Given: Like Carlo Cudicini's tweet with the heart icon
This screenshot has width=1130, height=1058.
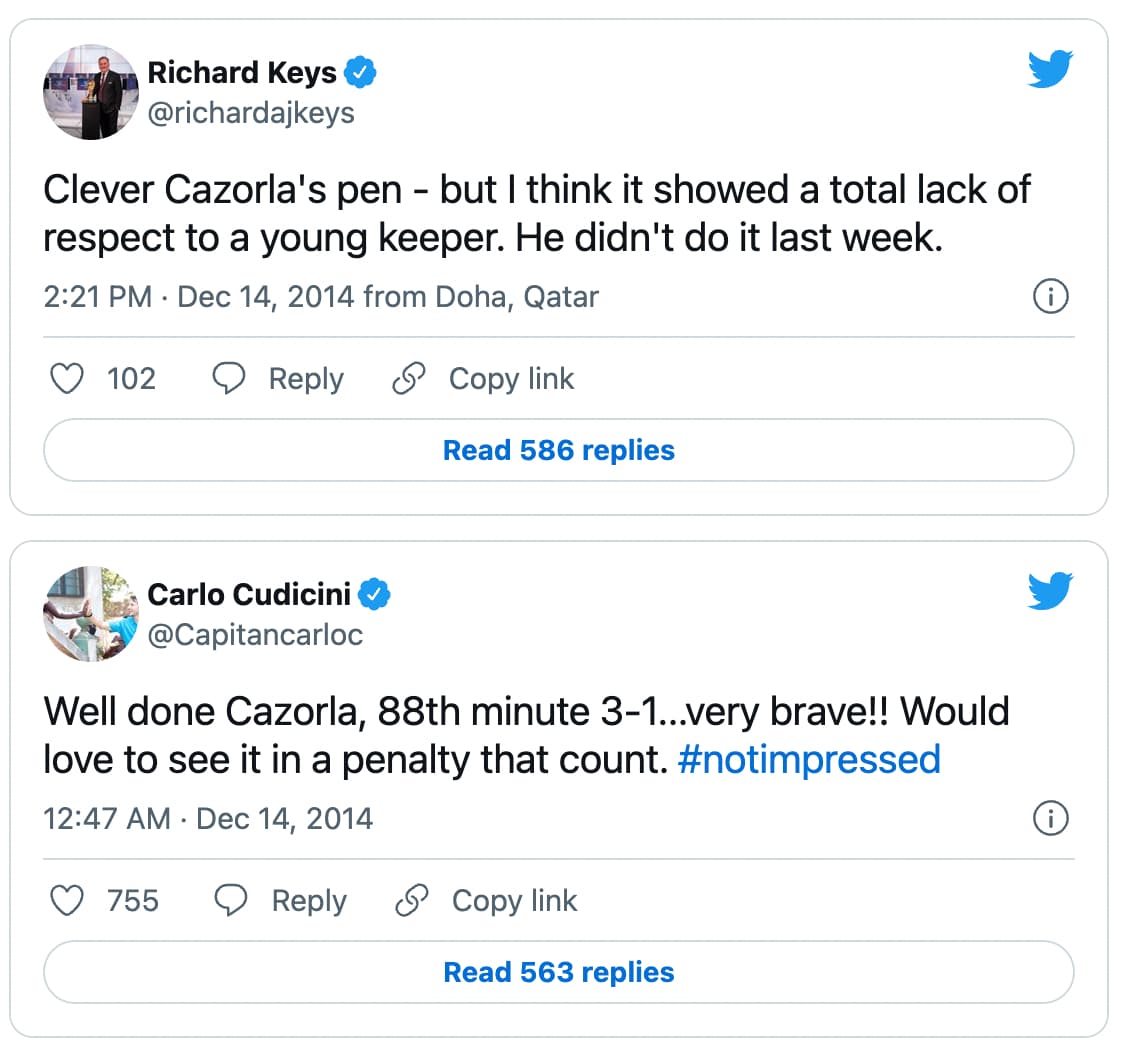Looking at the screenshot, I should pos(67,900).
